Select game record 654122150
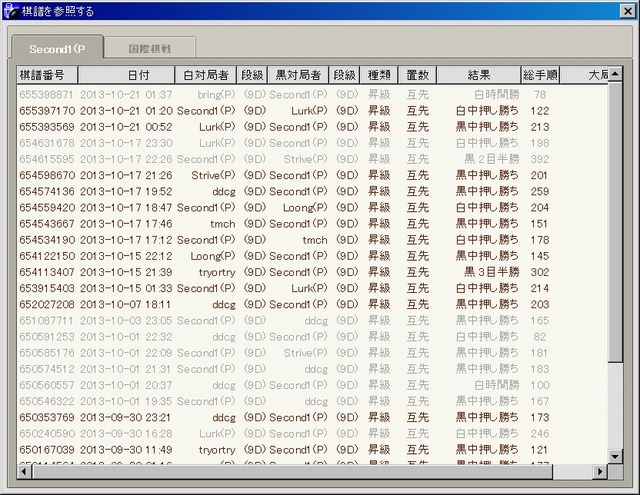The image size is (640, 495). tap(312, 256)
